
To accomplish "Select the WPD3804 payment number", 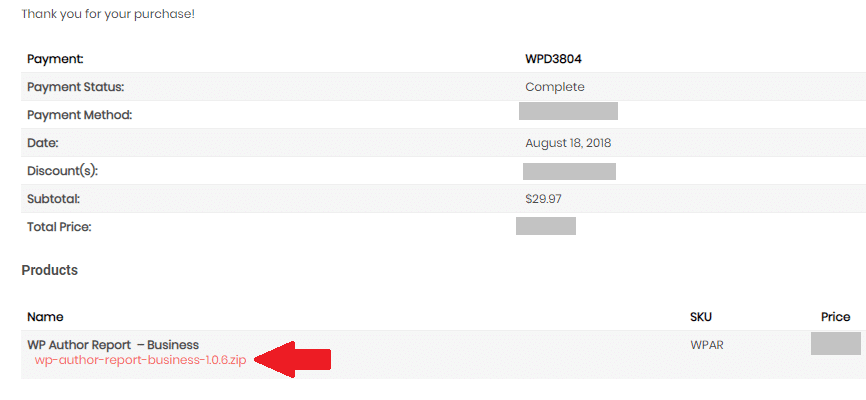I will coord(553,59).
